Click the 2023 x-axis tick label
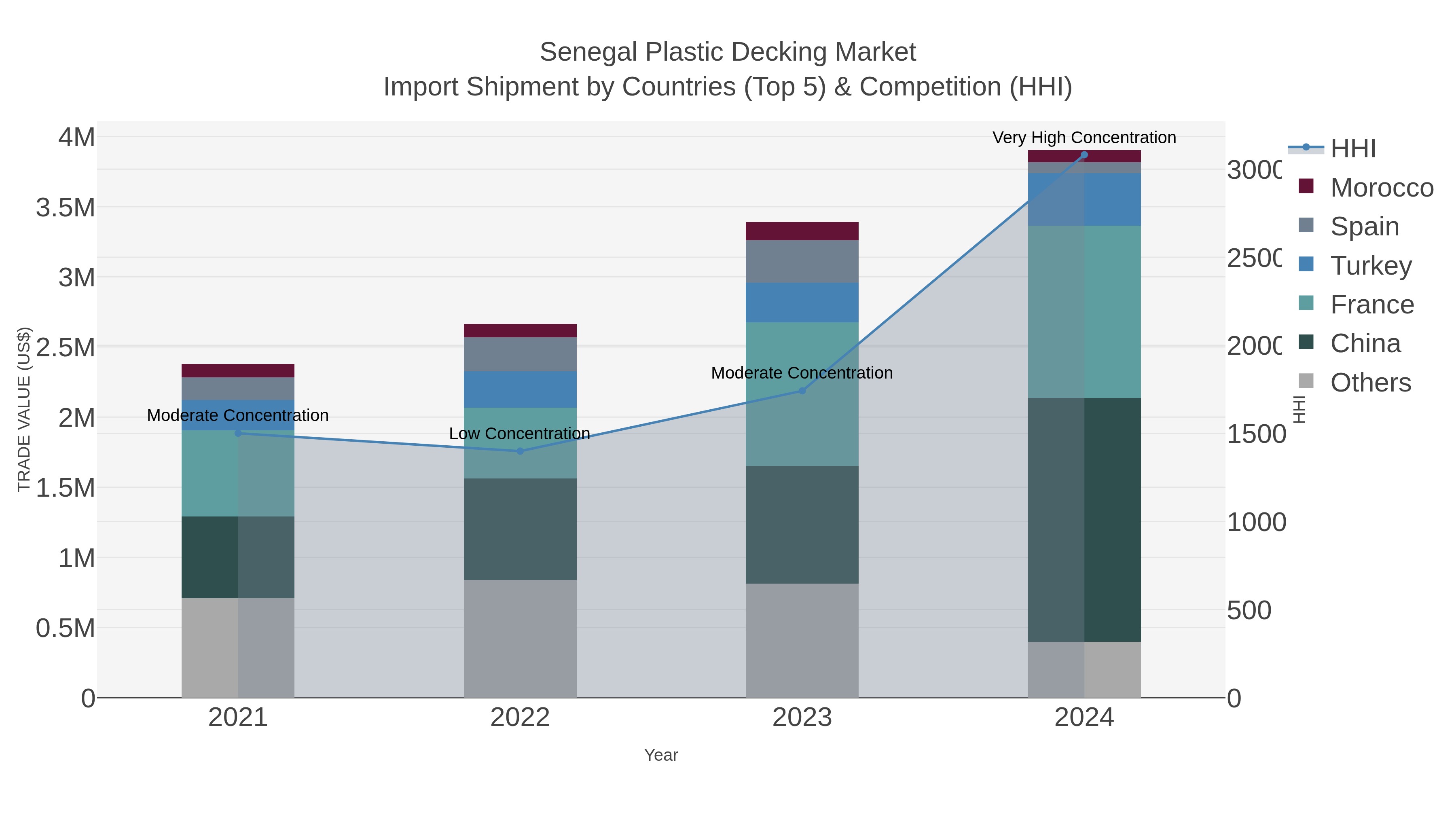The width and height of the screenshot is (1456, 819). pos(802,717)
